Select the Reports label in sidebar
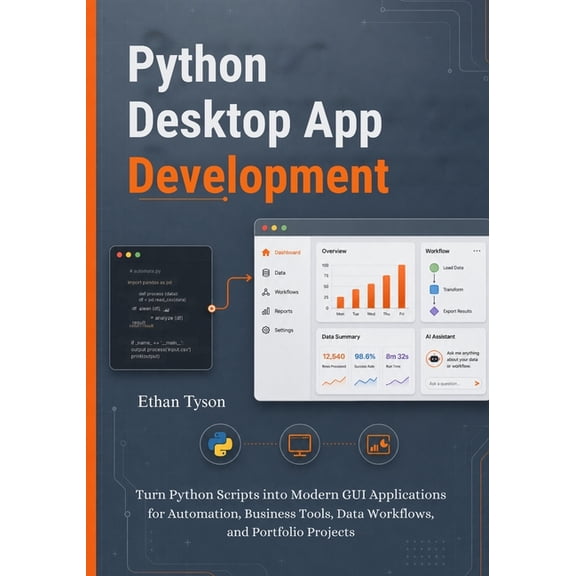The image size is (576, 576). pyautogui.click(x=284, y=311)
